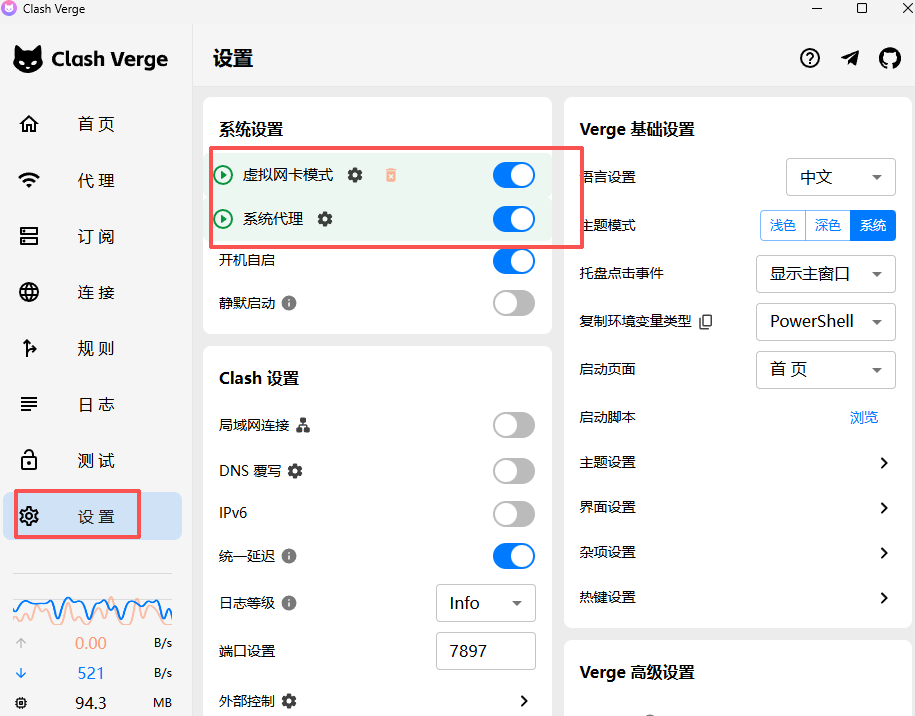Select the 系统 theme mode button
The width and height of the screenshot is (915, 716).
point(873,225)
